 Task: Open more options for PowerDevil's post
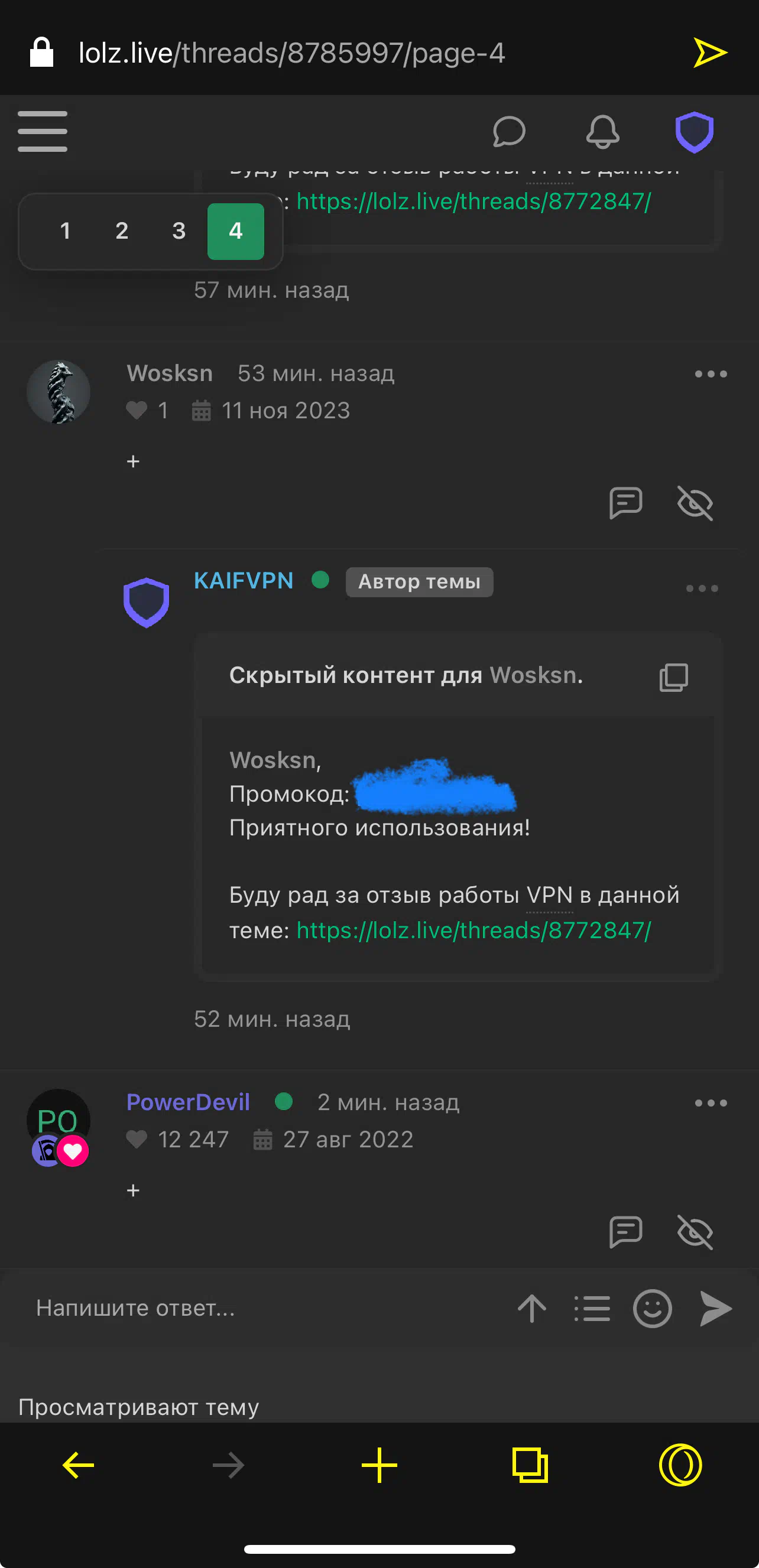pyautogui.click(x=711, y=1102)
